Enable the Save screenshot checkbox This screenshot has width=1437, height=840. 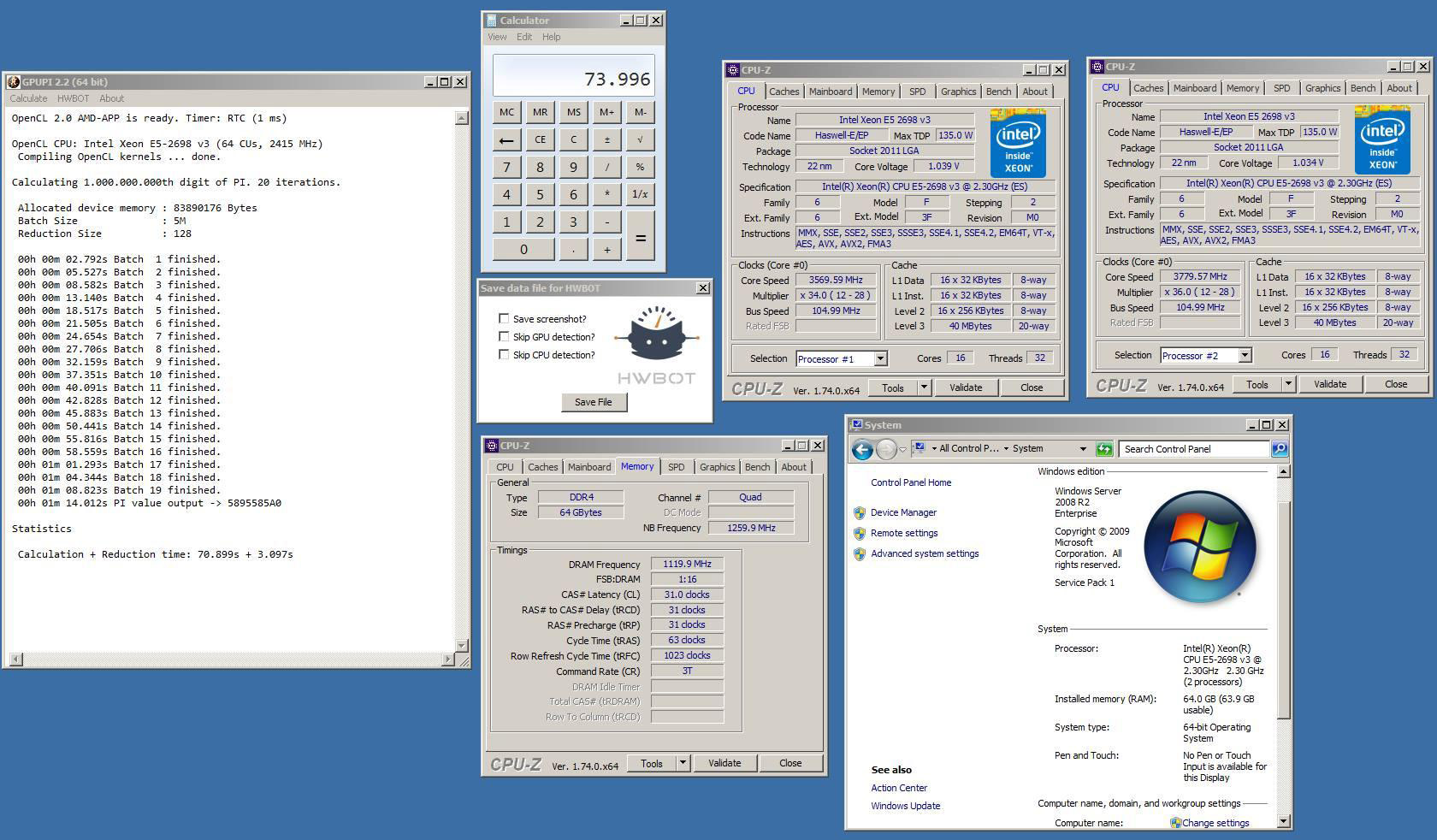point(504,318)
